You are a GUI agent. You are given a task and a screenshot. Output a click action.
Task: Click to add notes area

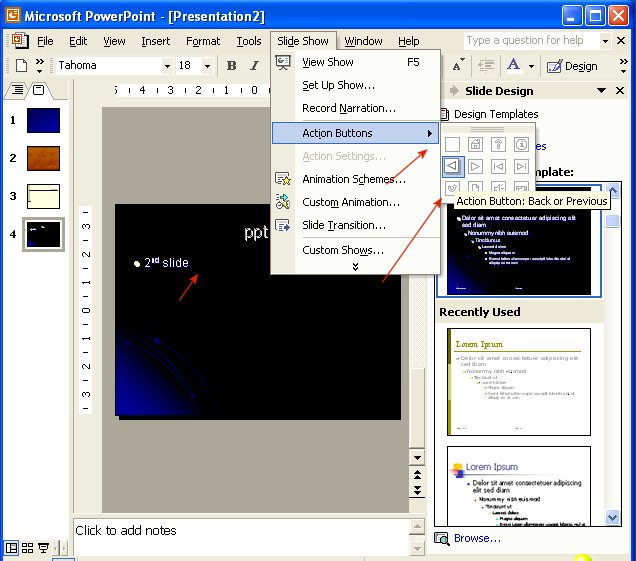[242, 537]
